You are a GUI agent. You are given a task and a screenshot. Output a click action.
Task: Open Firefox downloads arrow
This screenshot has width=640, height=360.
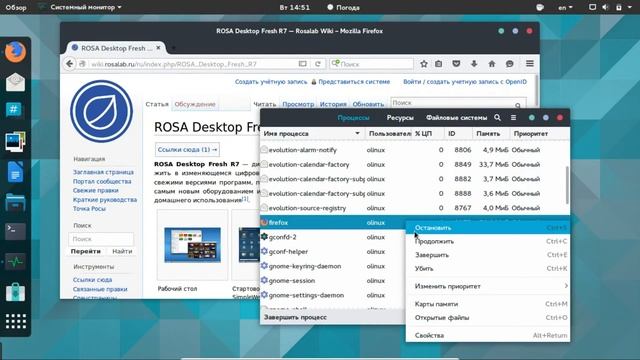[474, 64]
